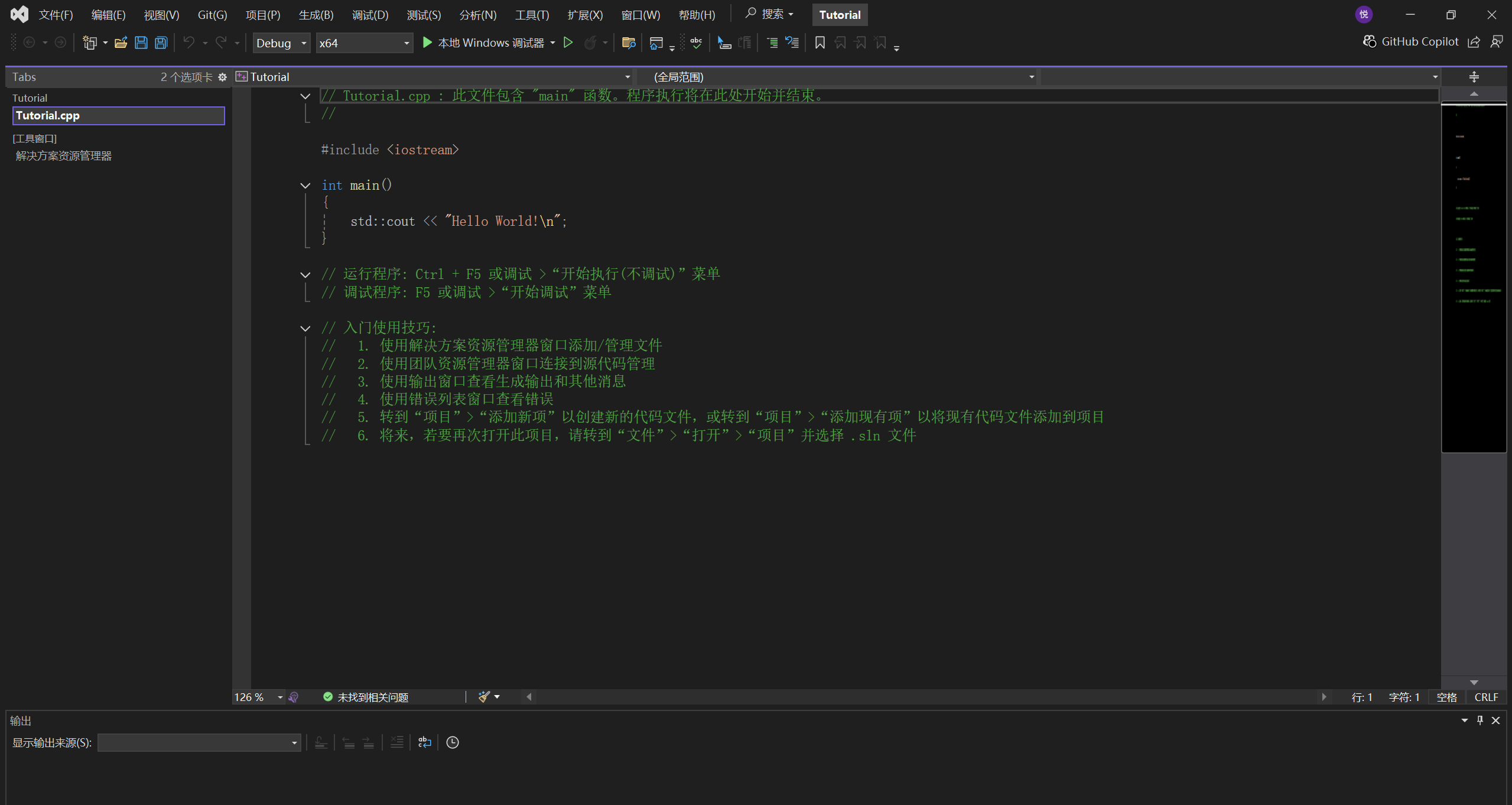Navigate forward with the circled right arrow
Viewport: 1512px width, 805px height.
pyautogui.click(x=60, y=43)
